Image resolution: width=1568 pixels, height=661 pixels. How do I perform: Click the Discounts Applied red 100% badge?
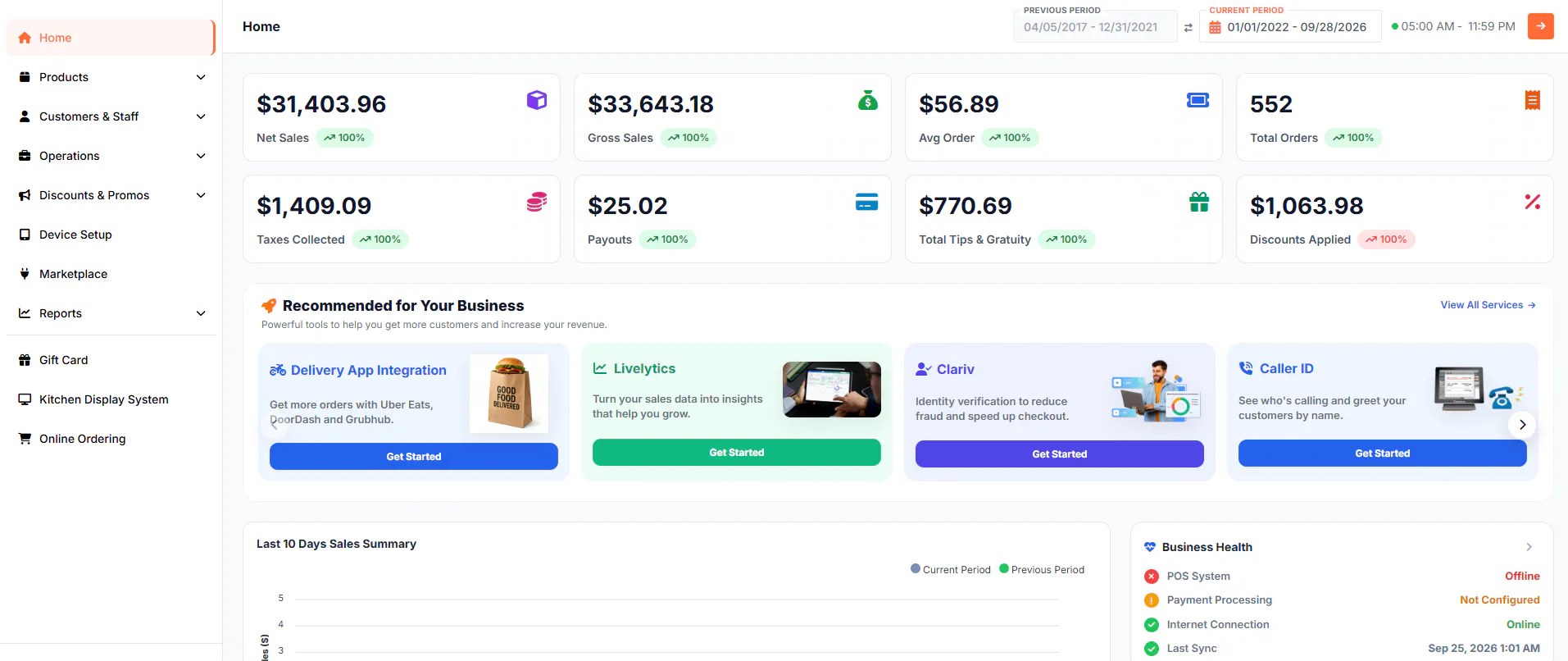(1386, 239)
